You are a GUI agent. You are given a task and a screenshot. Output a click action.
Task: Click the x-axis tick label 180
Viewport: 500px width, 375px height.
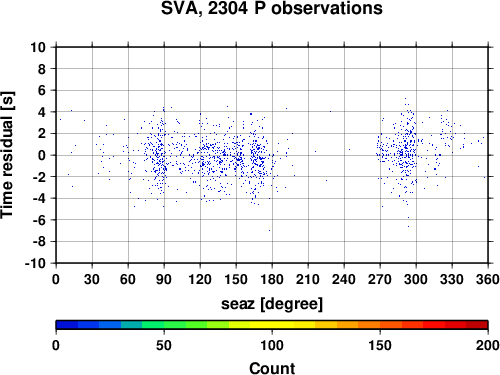pos(272,279)
